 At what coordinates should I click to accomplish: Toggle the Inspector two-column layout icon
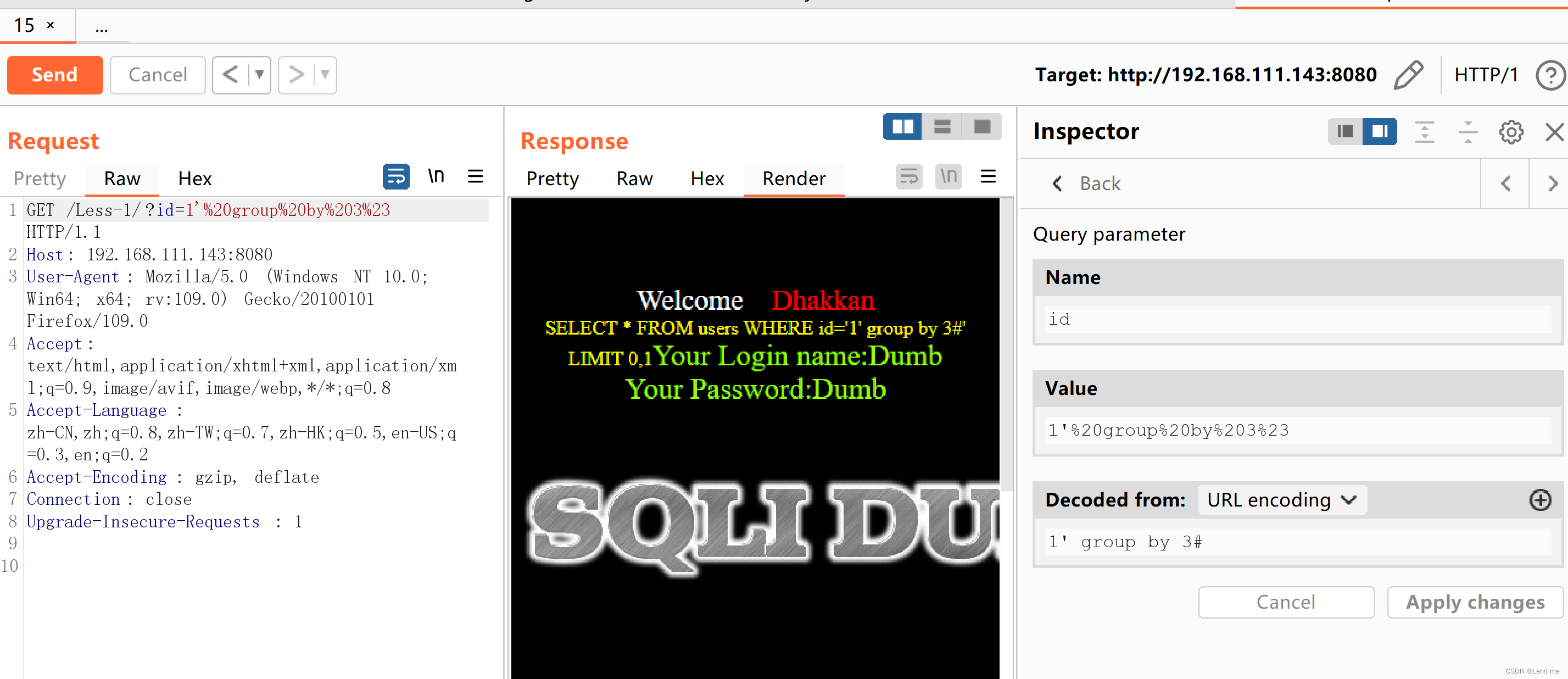click(x=1378, y=131)
